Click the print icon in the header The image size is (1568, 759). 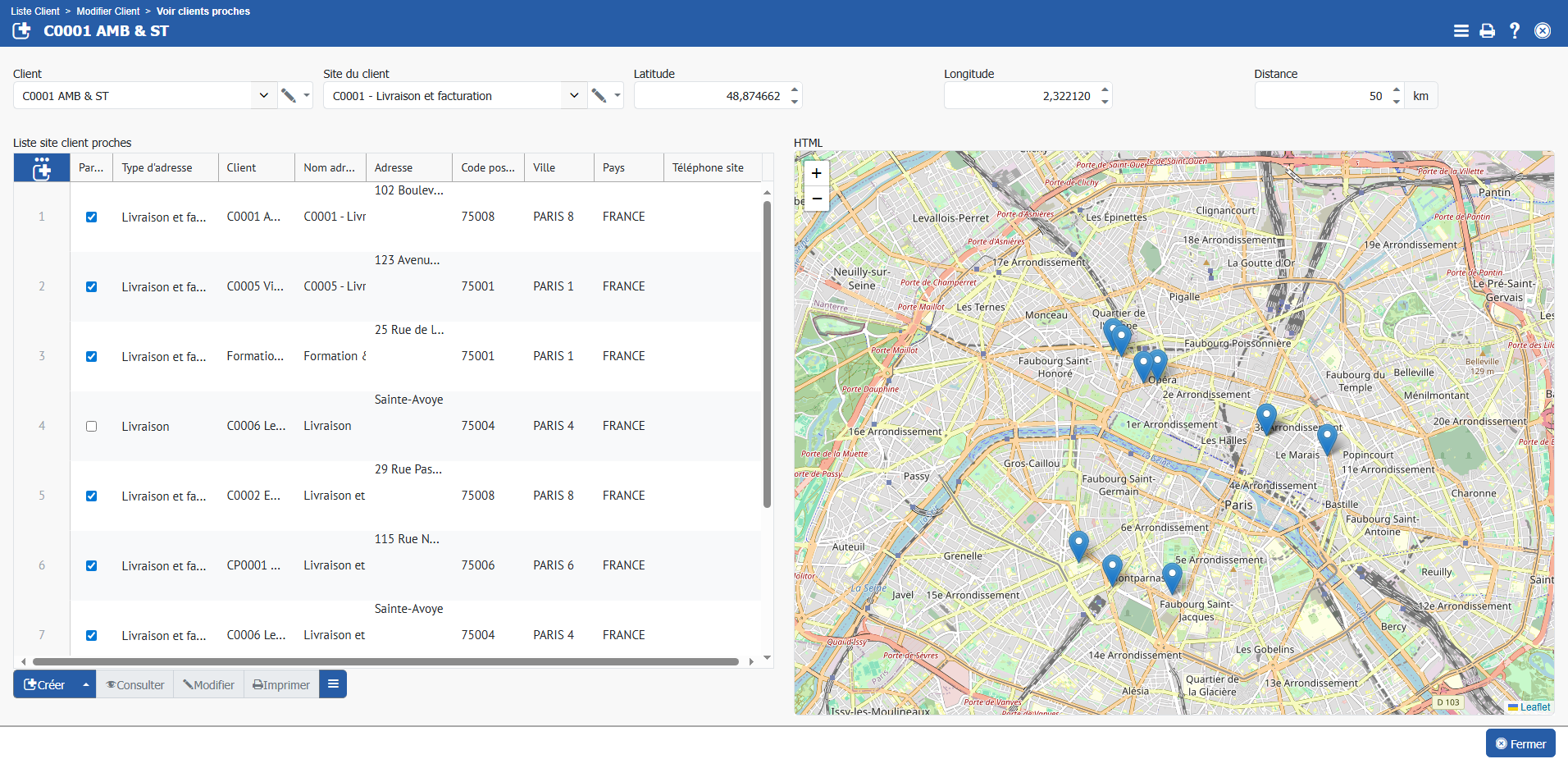[x=1487, y=31]
